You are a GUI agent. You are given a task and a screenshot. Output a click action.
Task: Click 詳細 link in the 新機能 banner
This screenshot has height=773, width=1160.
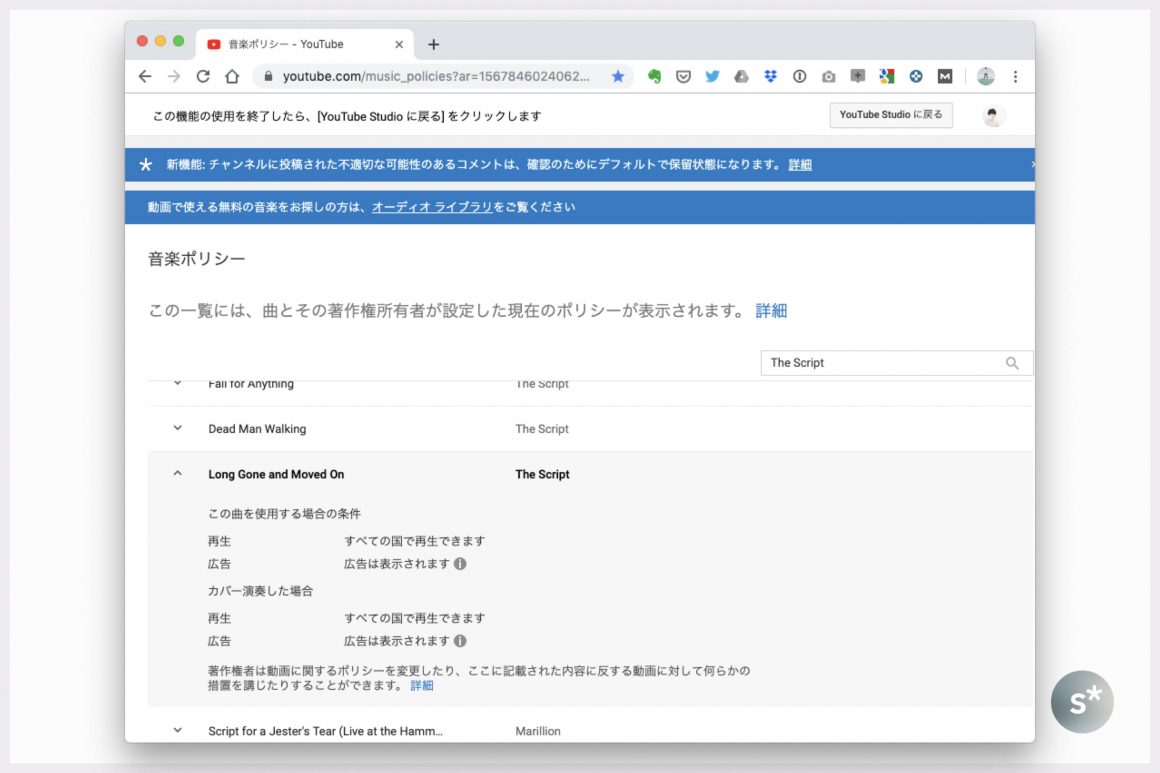(800, 165)
